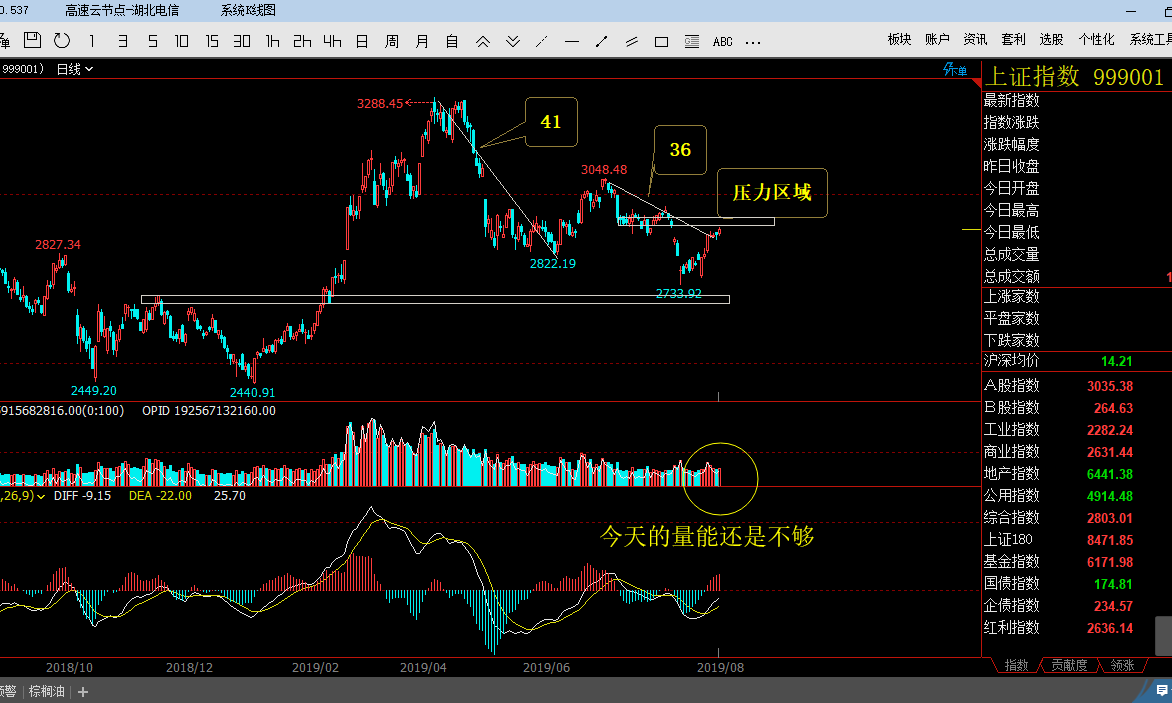Image resolution: width=1172 pixels, height=703 pixels.
Task: Open the more tools ellipsis menu
Action: pos(753,42)
